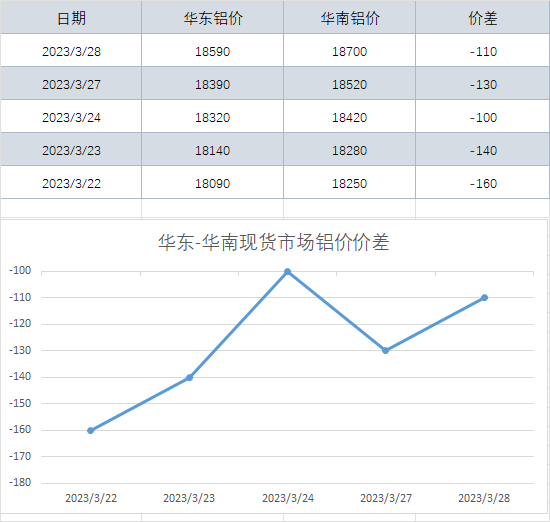Click the x-axis label 2023/3/27

pos(386,498)
